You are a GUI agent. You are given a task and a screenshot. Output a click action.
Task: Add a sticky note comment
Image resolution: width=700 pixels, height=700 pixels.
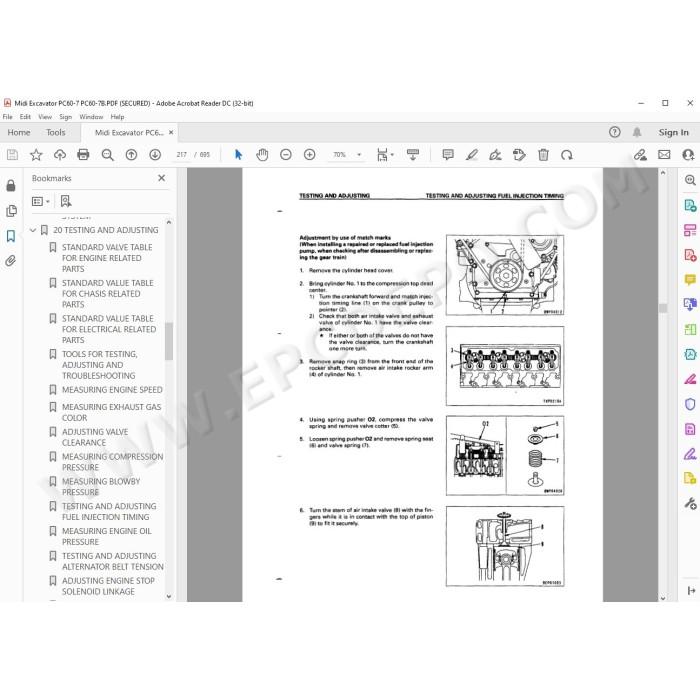[448, 155]
